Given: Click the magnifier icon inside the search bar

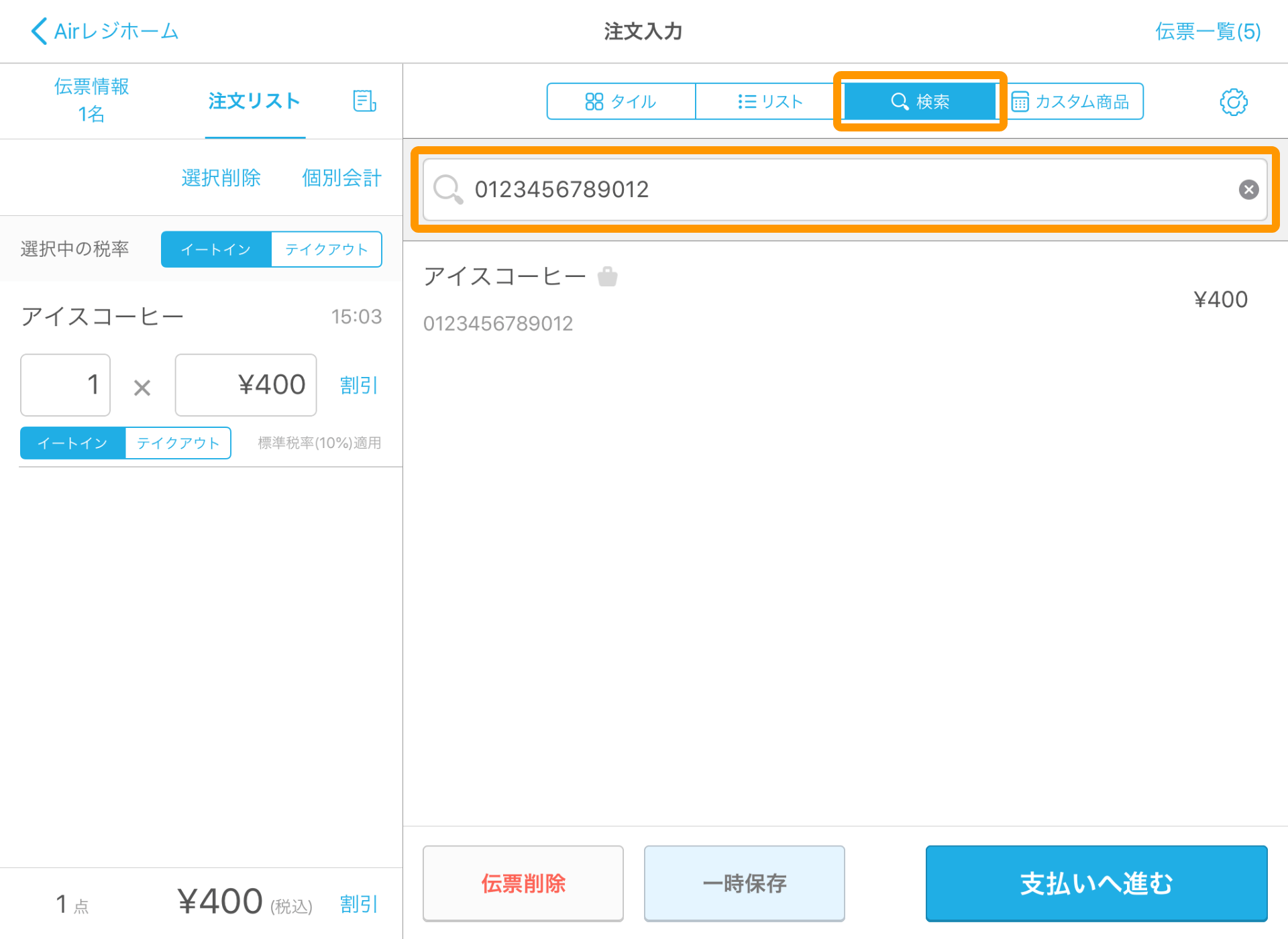Looking at the screenshot, I should click(x=448, y=190).
